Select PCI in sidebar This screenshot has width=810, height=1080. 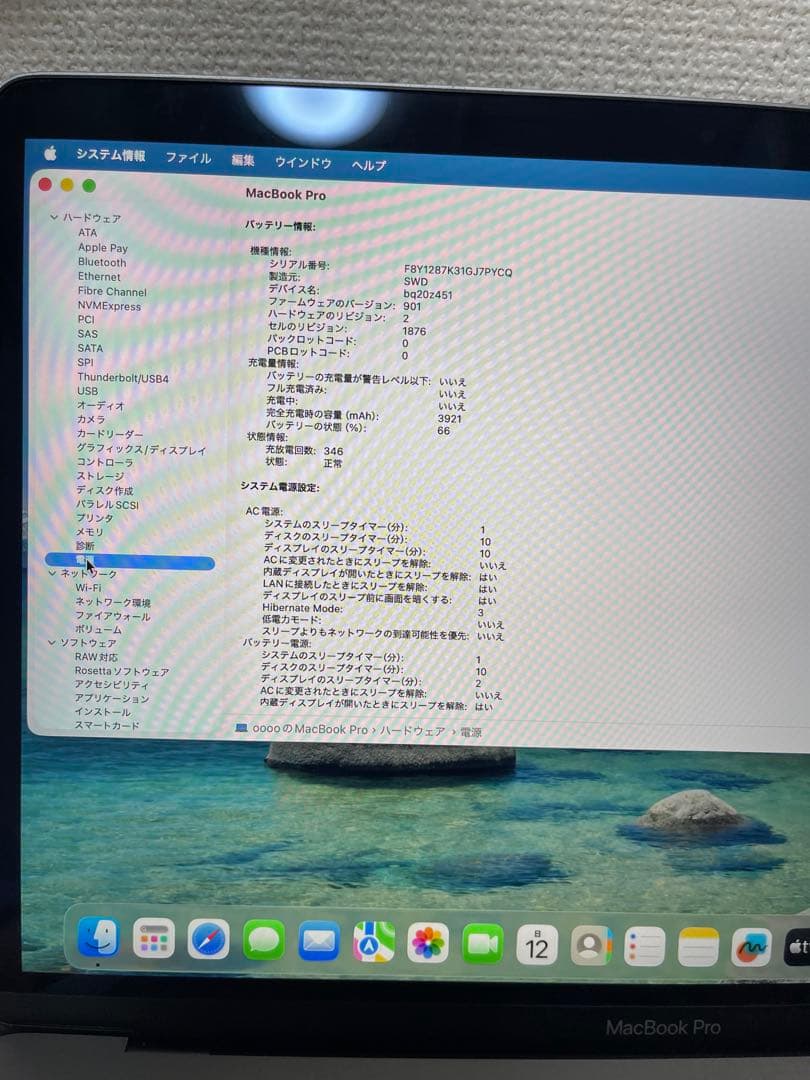(86, 319)
